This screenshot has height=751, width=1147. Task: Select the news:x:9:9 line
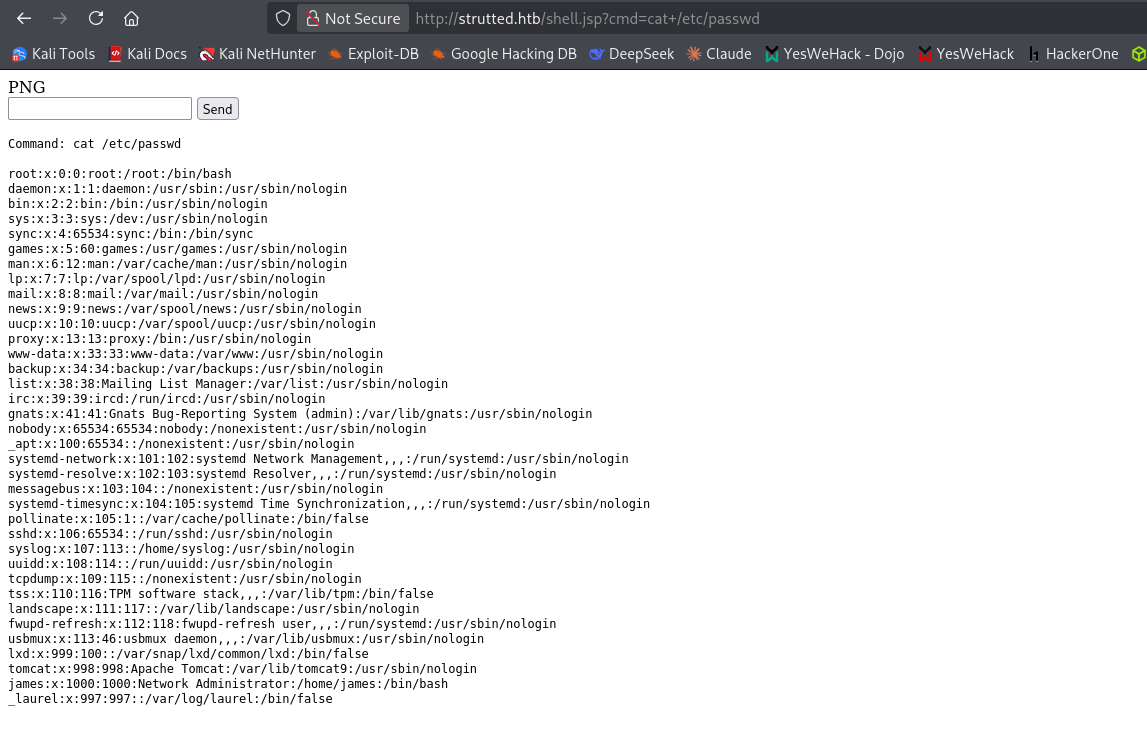(185, 309)
